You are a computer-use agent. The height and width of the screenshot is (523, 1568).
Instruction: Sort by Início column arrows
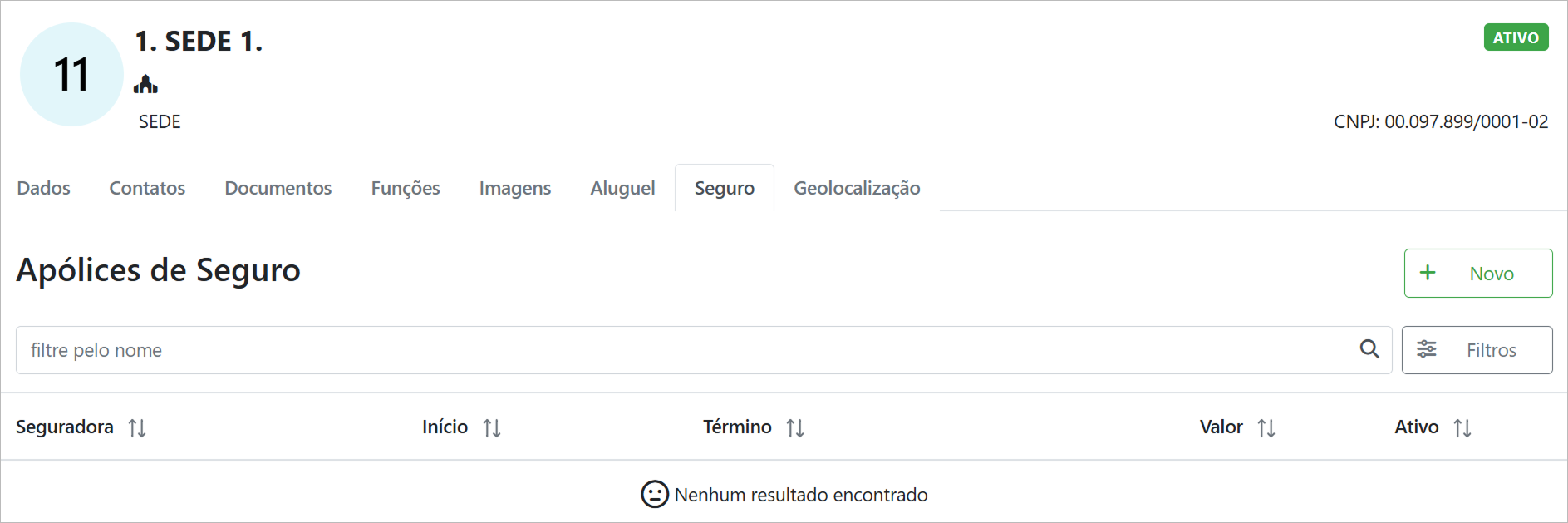point(492,427)
